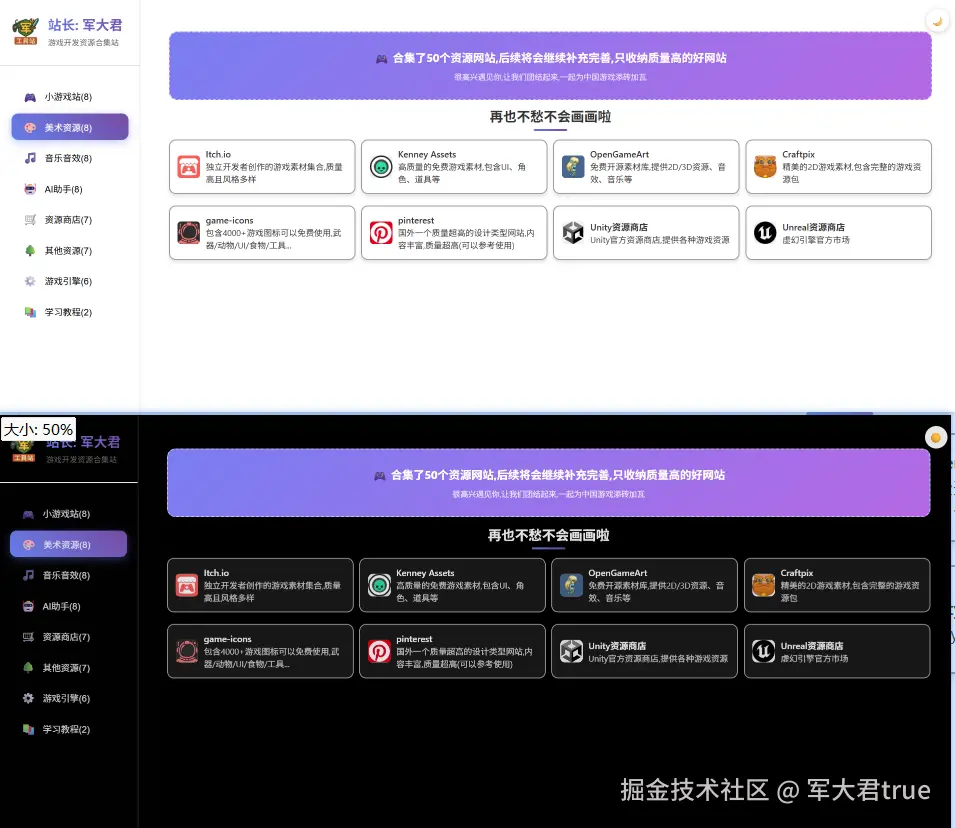Open the game-icons title link, dark theme
Image resolution: width=955 pixels, height=828 pixels.
pyautogui.click(x=227, y=639)
